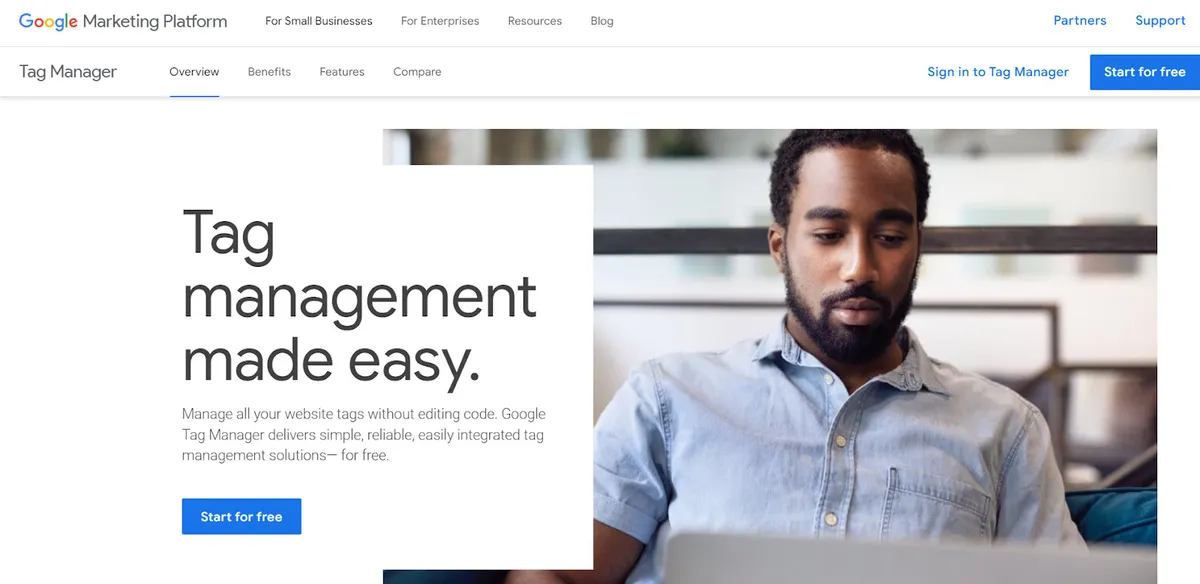Click Start for free in the header bar
The width and height of the screenshot is (1200, 584).
pos(1145,72)
